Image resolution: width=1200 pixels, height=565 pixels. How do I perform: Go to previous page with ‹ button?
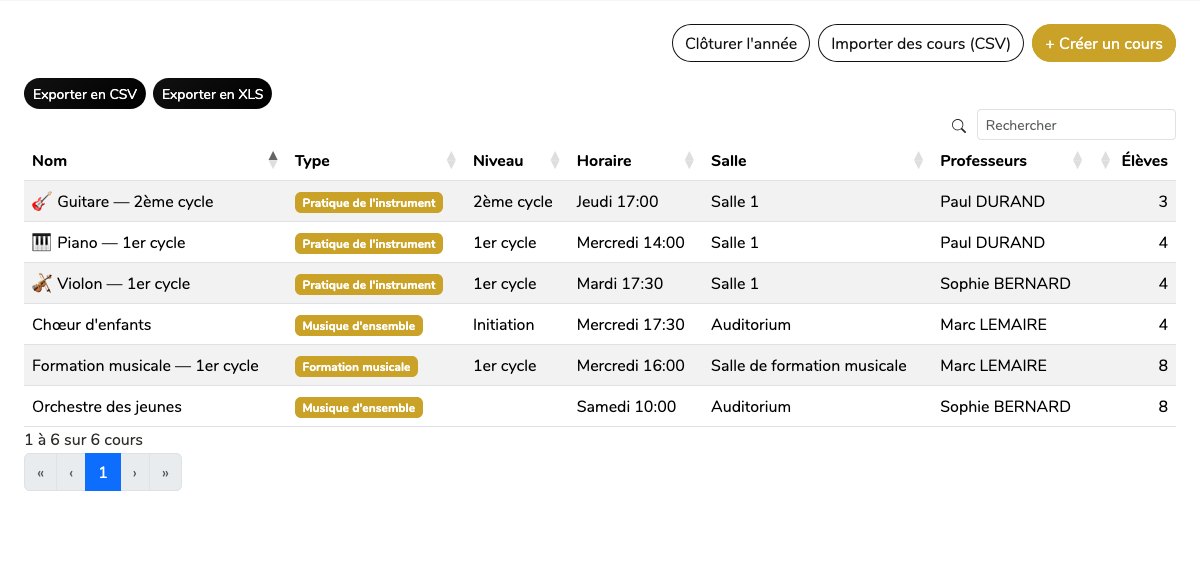click(71, 472)
